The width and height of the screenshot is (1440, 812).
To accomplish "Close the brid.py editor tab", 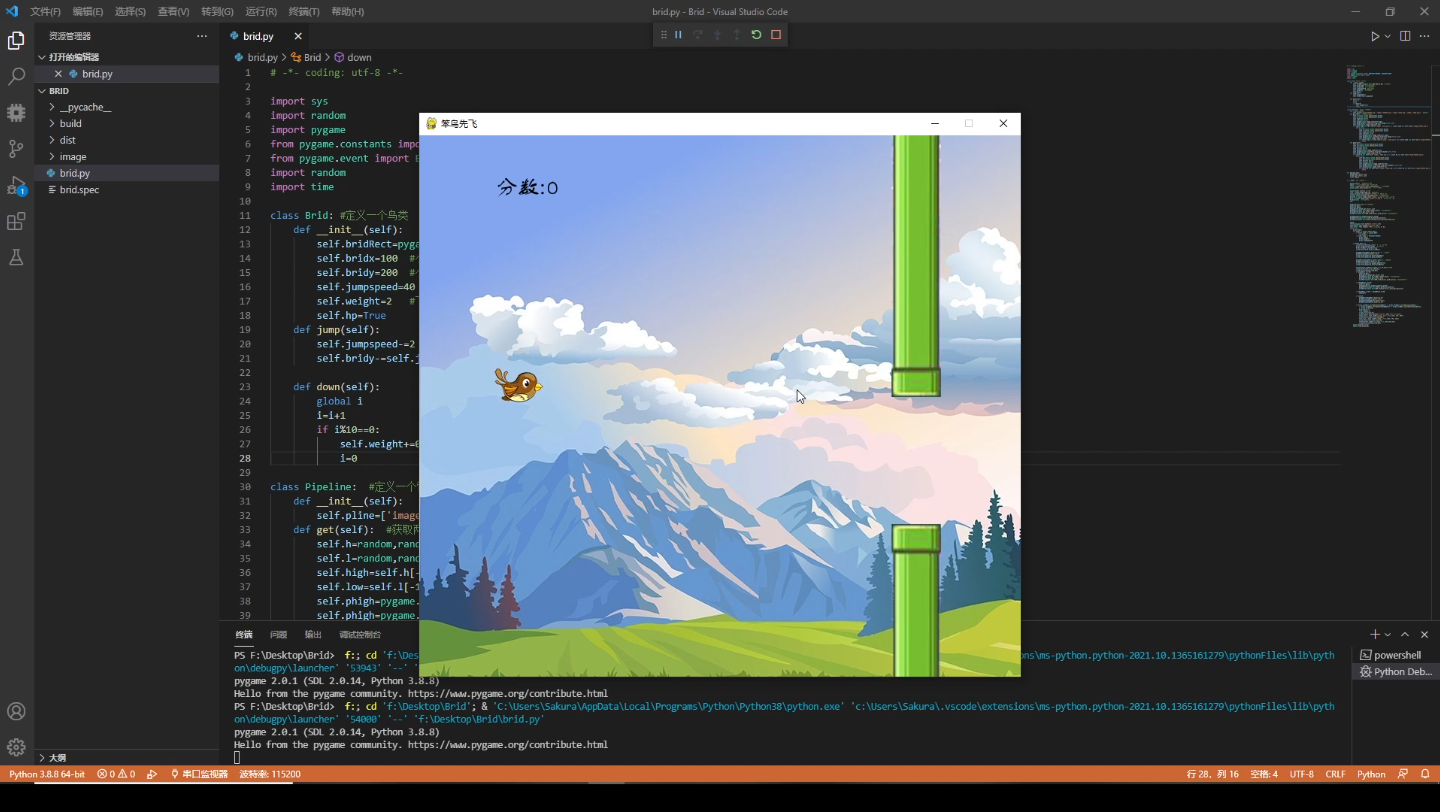I will pos(298,36).
